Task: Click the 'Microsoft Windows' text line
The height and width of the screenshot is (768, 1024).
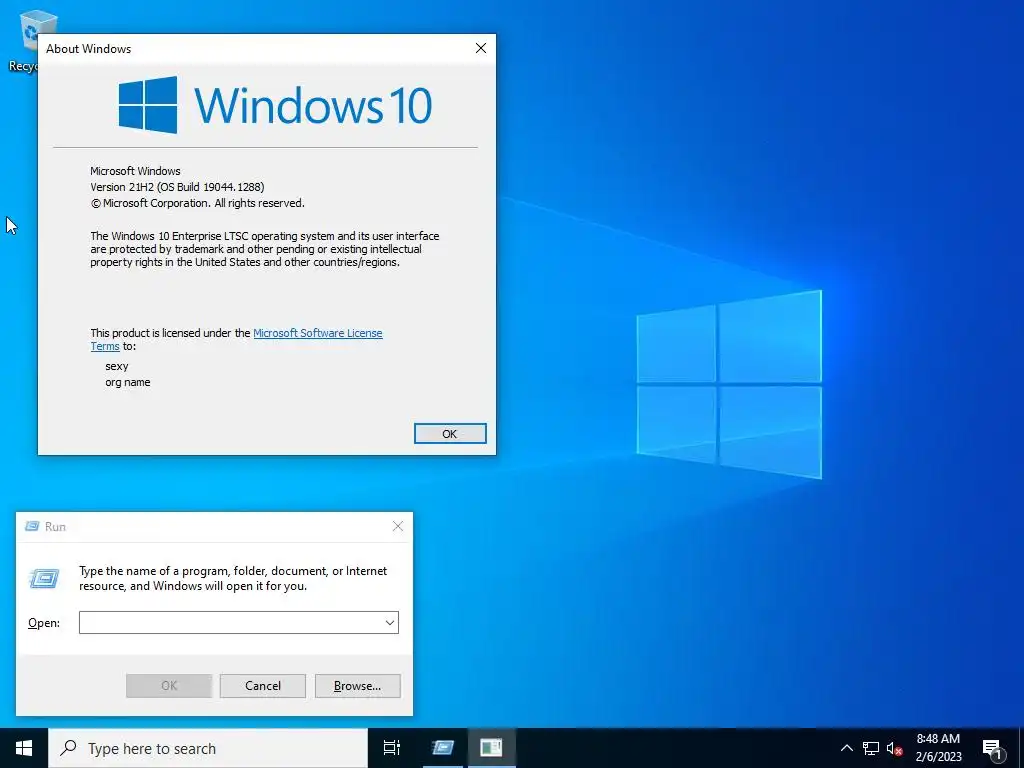Action: click(135, 171)
